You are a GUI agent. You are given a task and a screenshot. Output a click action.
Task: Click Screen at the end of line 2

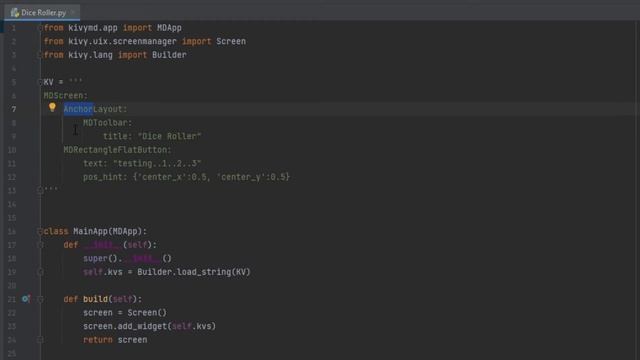click(x=231, y=41)
